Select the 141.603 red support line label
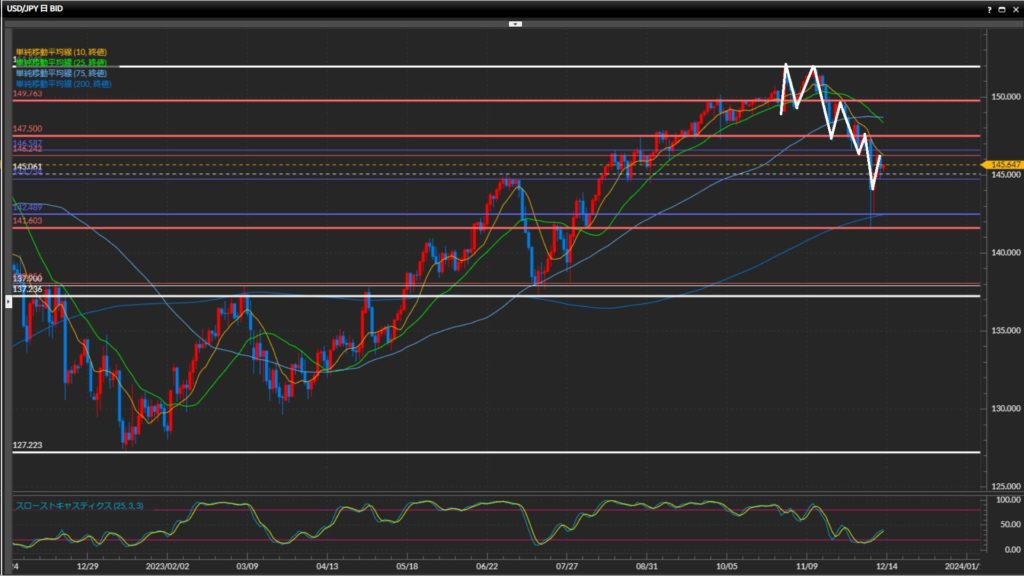The width and height of the screenshot is (1024, 576). (x=27, y=220)
